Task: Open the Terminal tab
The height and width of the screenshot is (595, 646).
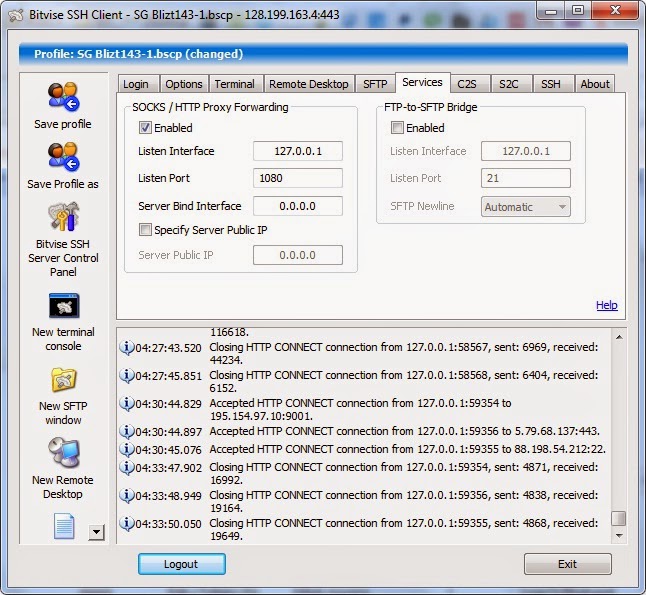Action: point(235,84)
